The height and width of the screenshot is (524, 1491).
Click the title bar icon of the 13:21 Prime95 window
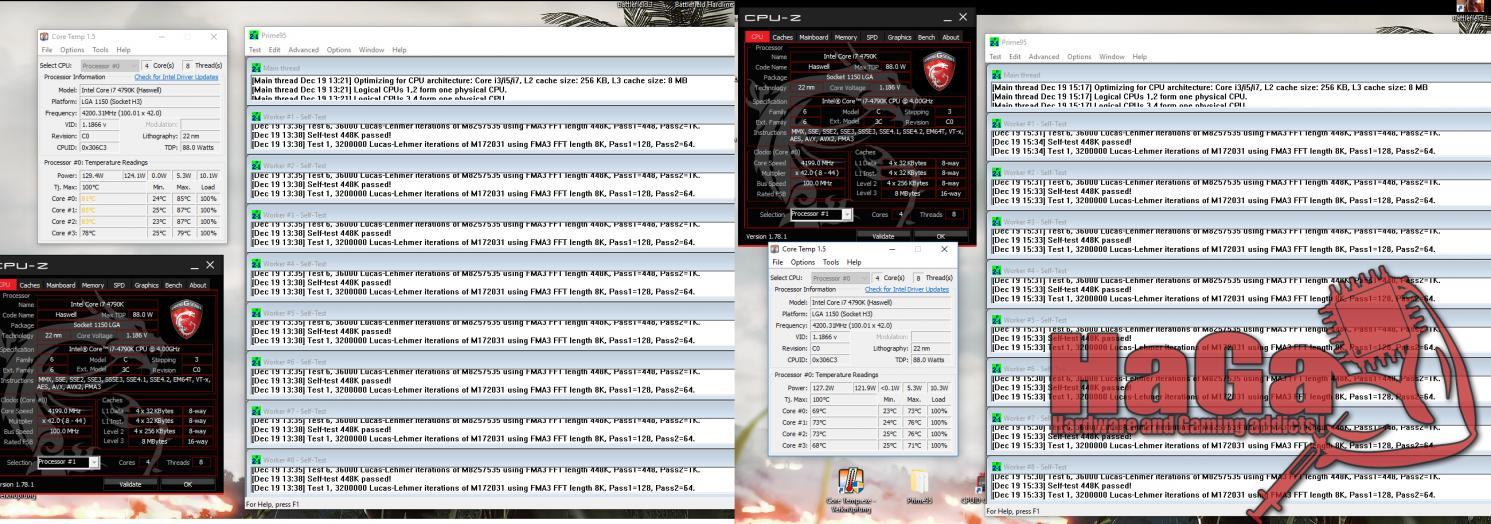pos(254,36)
